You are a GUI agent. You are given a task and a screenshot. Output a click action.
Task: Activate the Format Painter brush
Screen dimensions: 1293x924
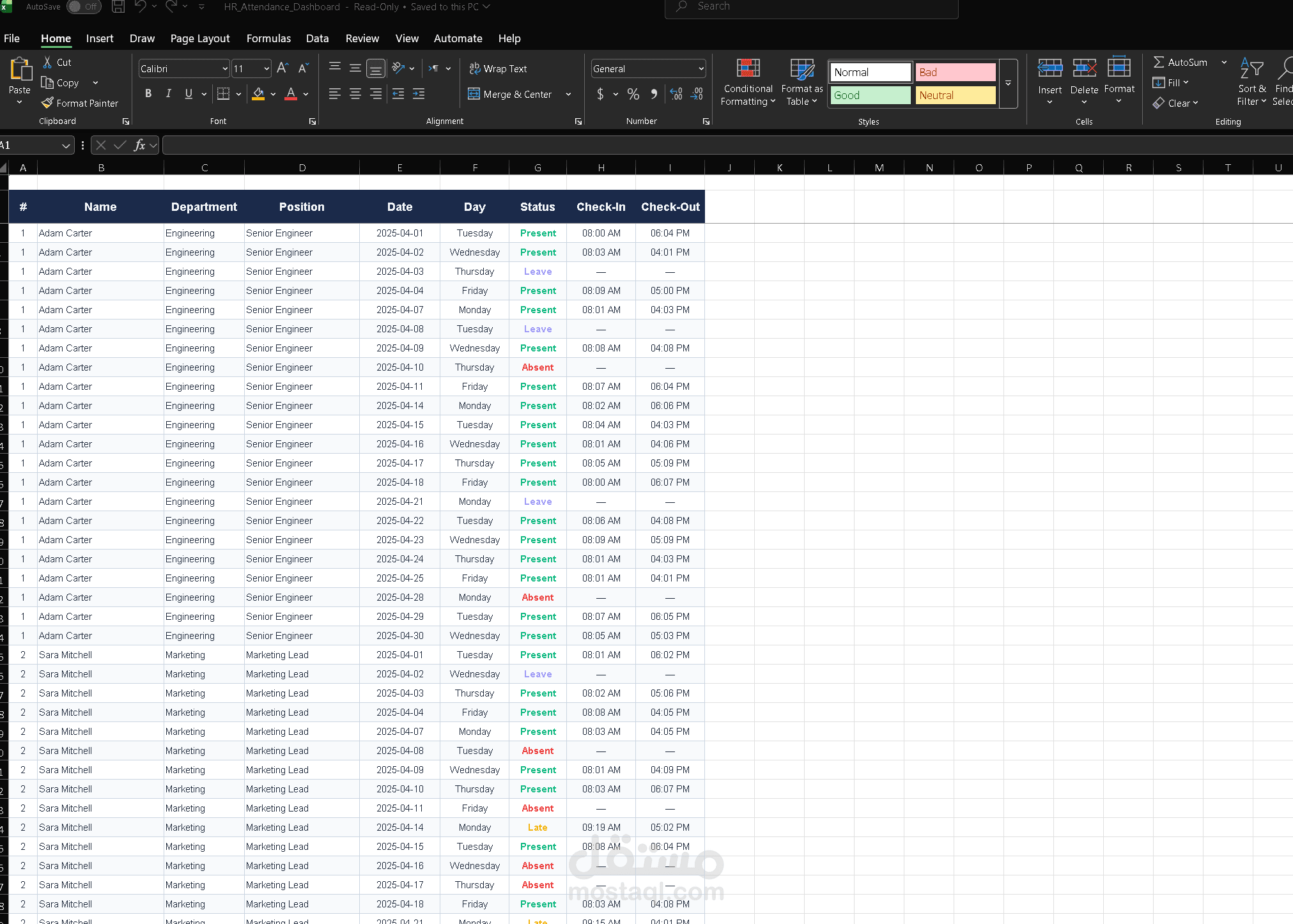(x=47, y=103)
